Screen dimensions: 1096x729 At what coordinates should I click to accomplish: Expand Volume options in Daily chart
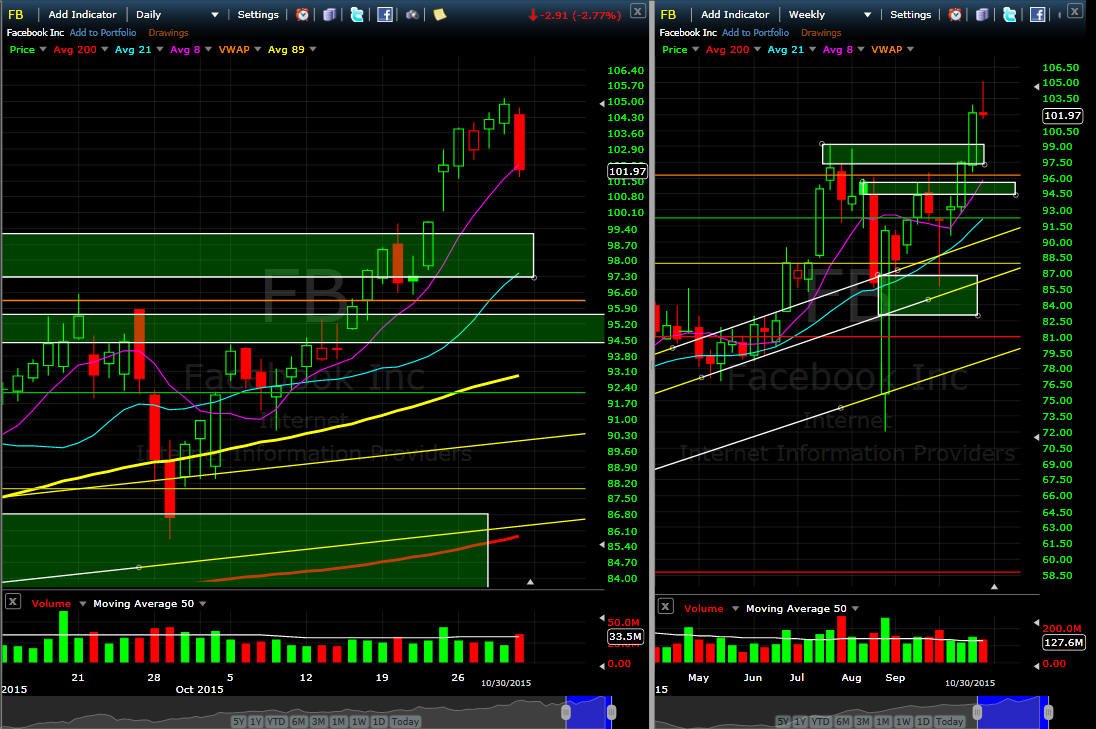coord(82,604)
